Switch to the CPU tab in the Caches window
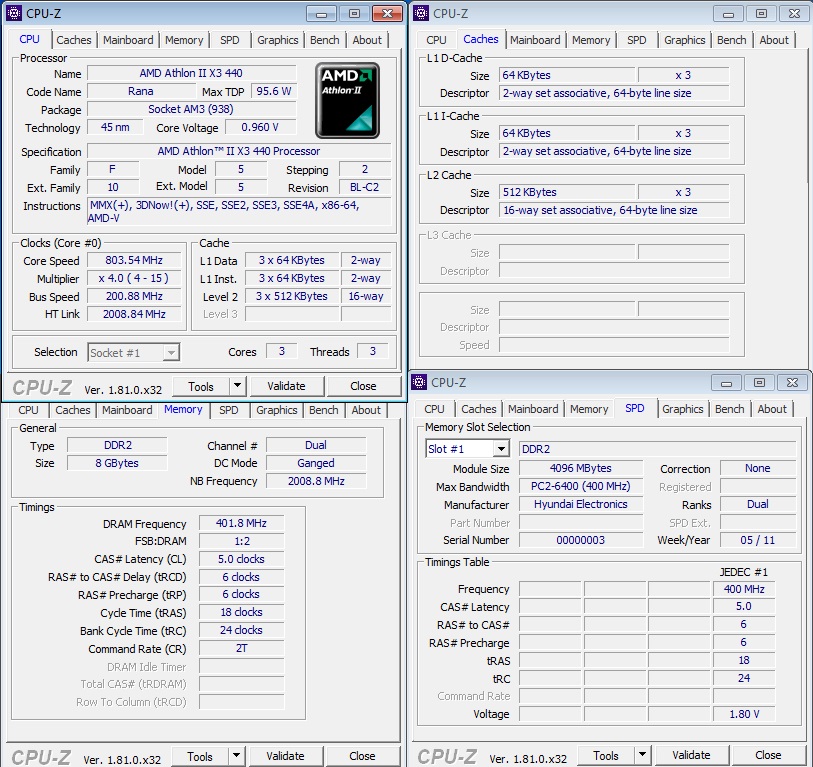 (x=436, y=40)
